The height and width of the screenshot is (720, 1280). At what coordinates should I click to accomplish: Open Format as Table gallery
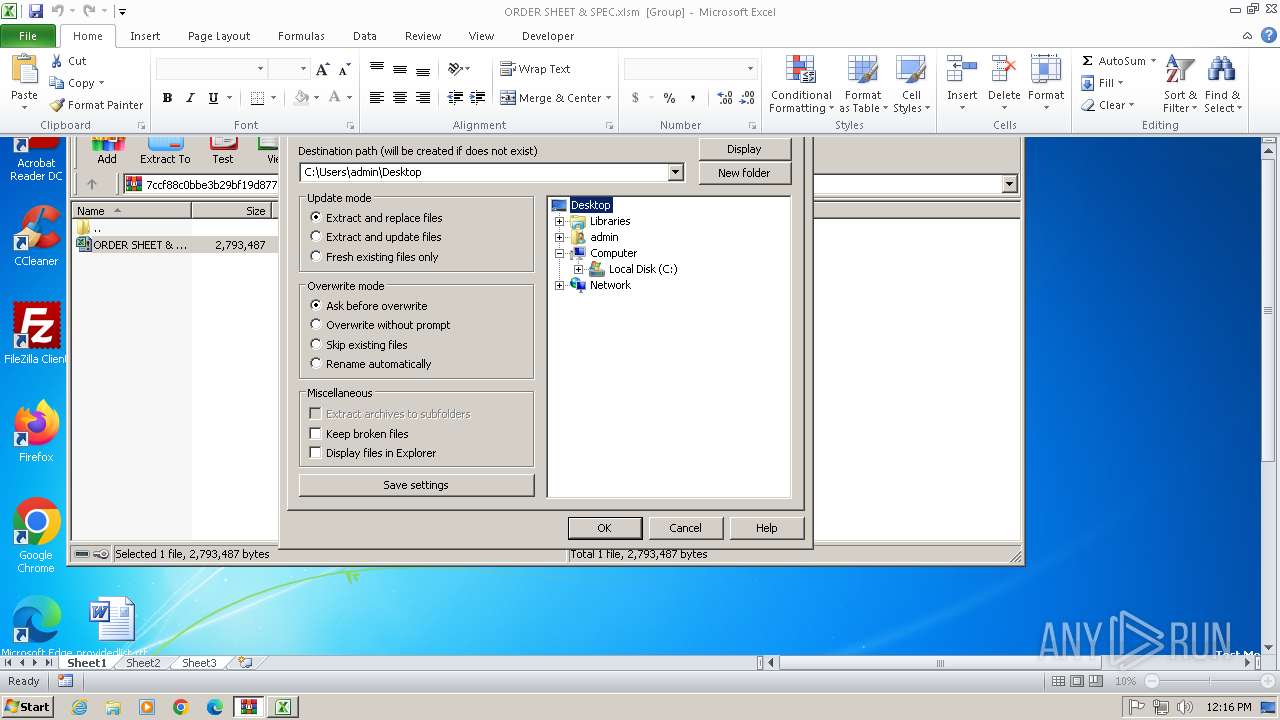coord(862,85)
